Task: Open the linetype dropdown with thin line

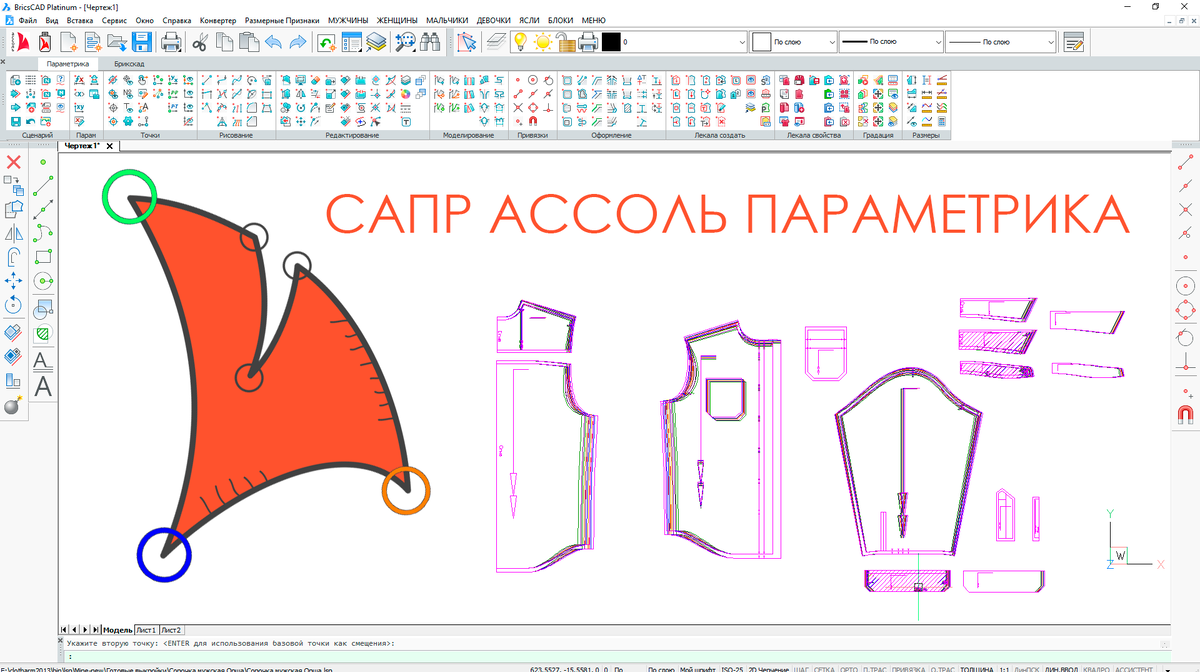Action: click(x=1001, y=42)
